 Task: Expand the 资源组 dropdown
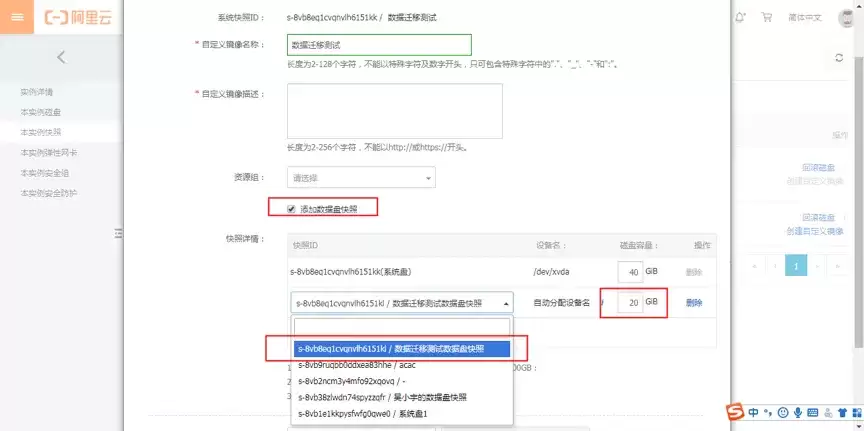coord(361,177)
